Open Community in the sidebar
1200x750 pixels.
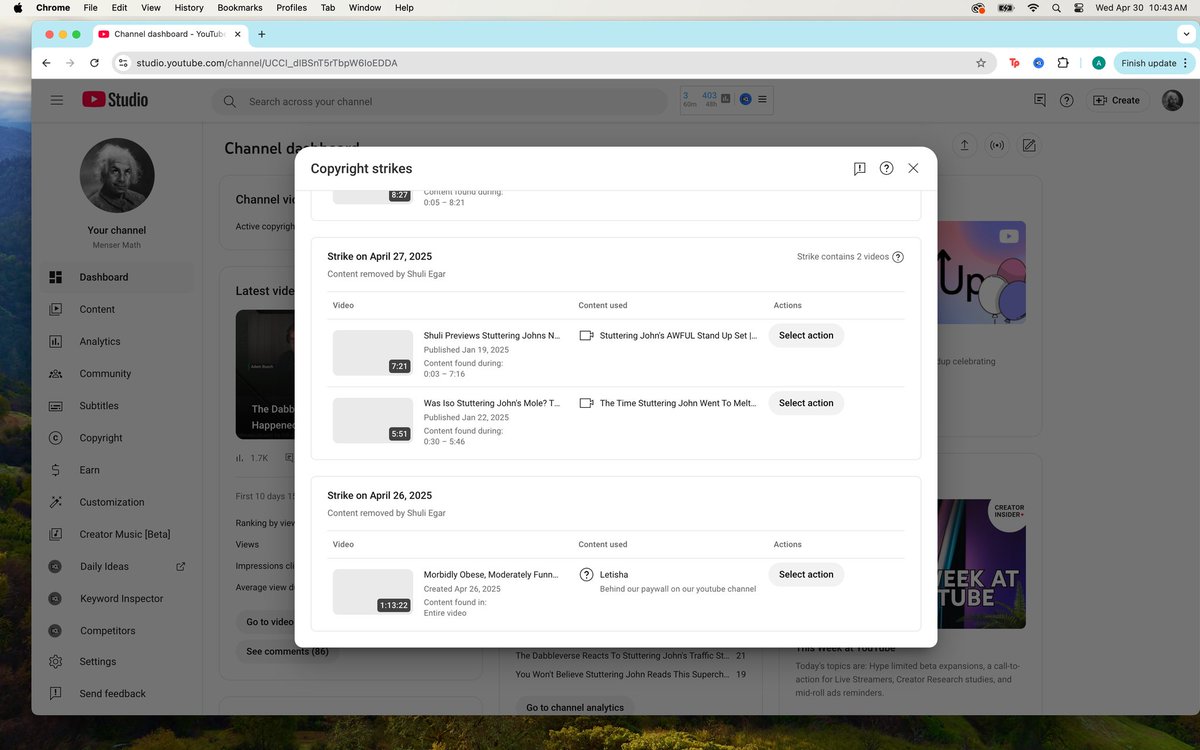point(117,373)
